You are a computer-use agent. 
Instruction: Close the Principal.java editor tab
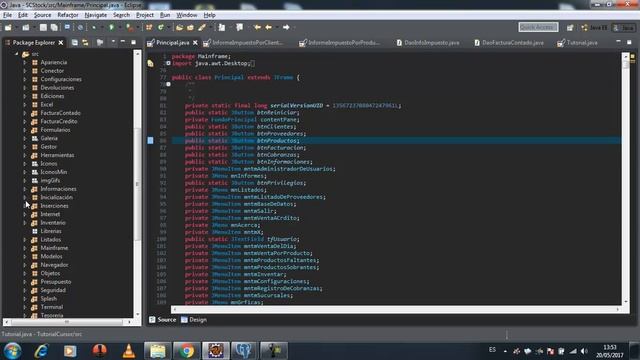coord(195,42)
